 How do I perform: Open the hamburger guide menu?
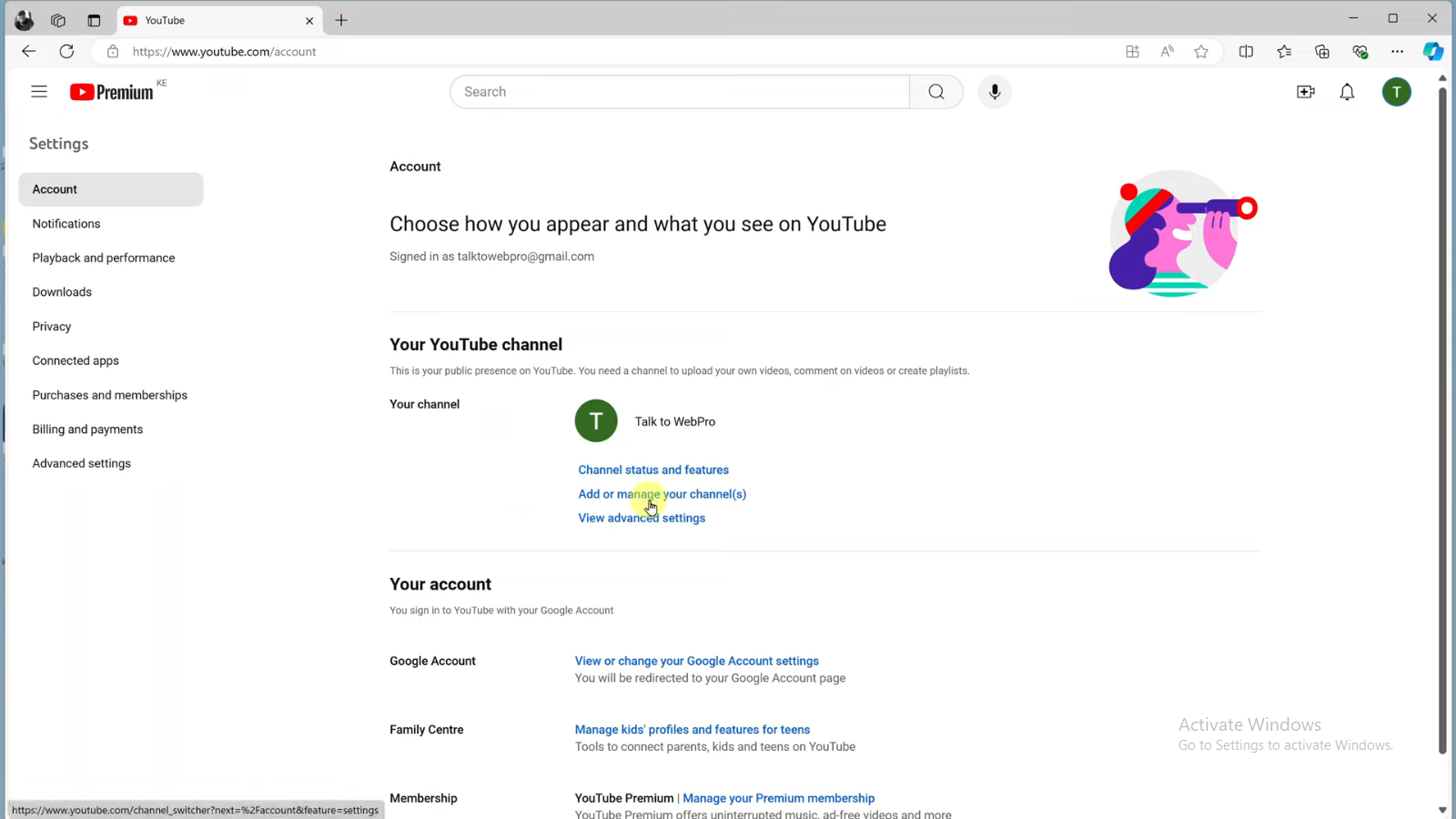click(x=39, y=92)
